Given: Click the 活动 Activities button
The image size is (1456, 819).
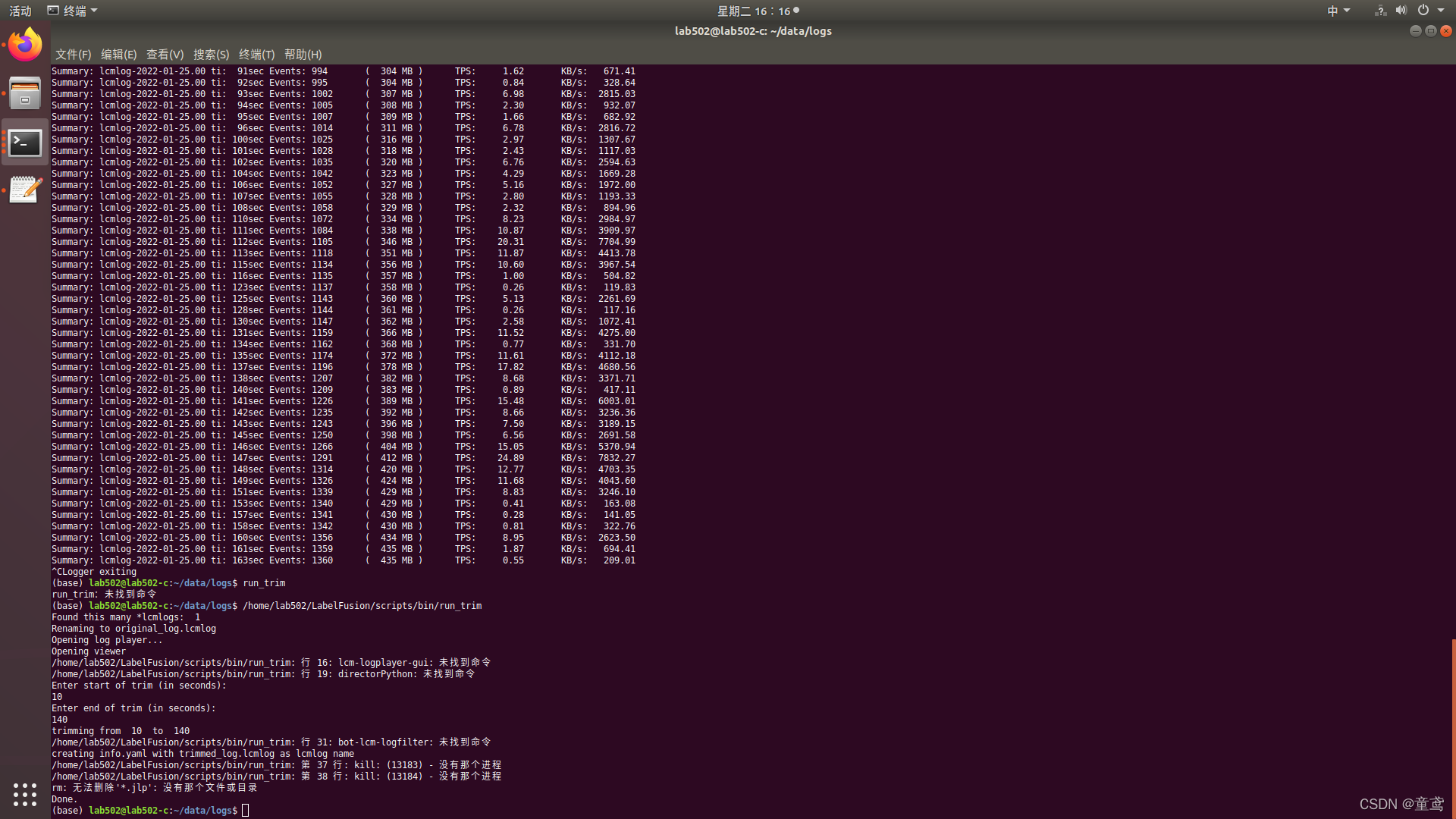Looking at the screenshot, I should coord(20,11).
